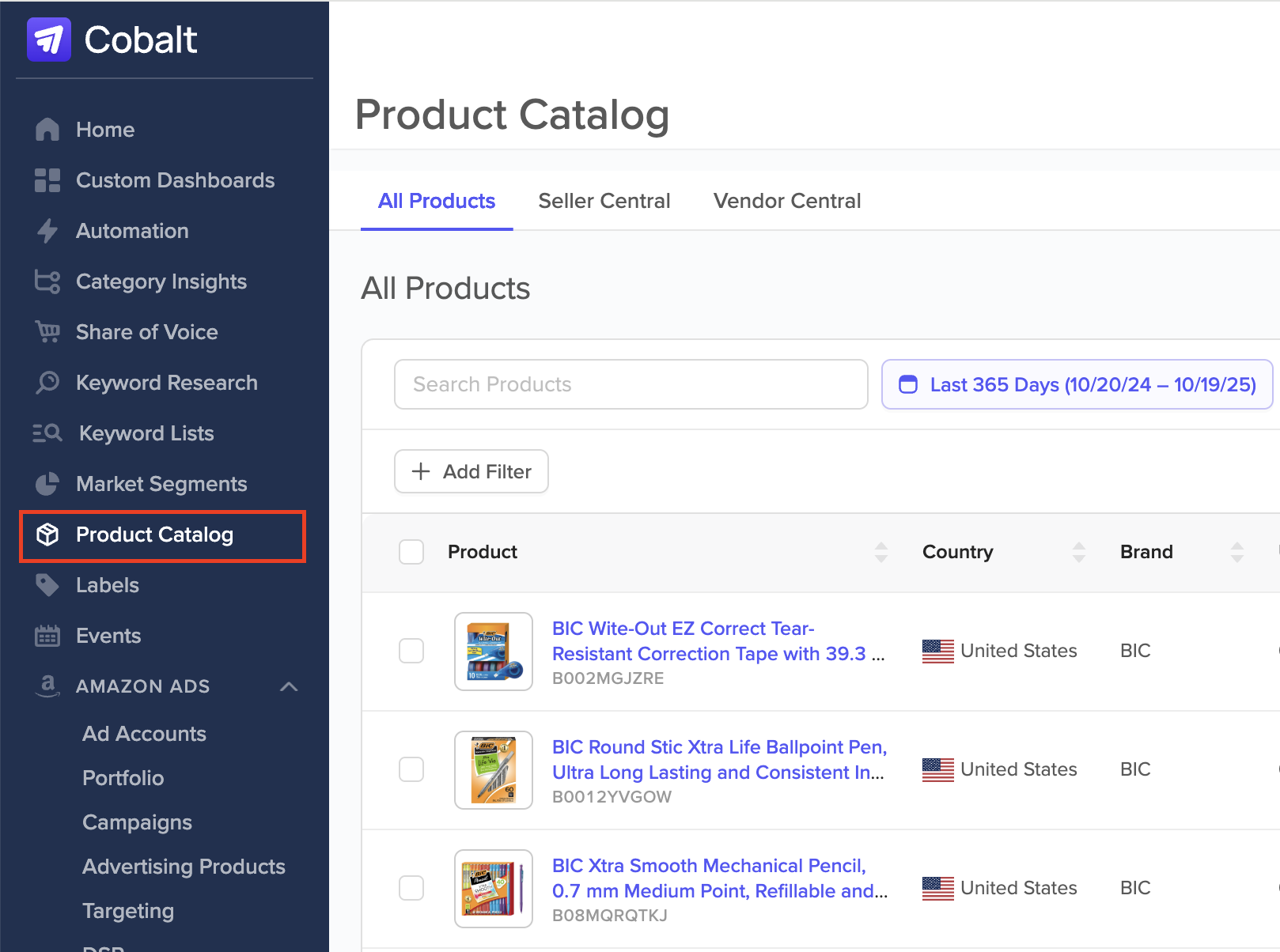Screen dimensions: 1280x952
Task: Click into the Search Products field
Action: (631, 384)
